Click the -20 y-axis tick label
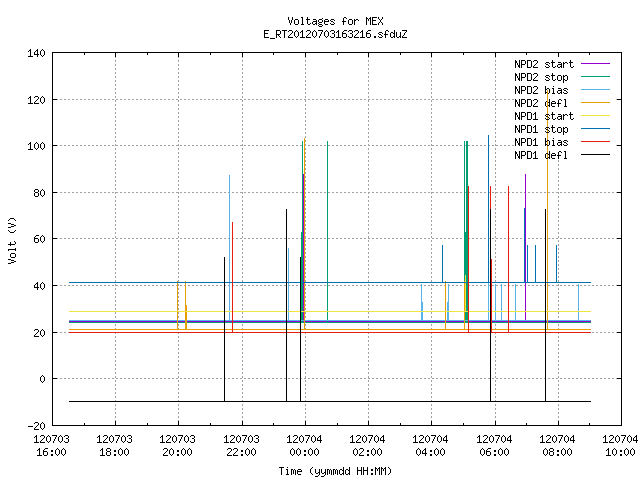Viewport: 640px width, 480px height. point(36,426)
